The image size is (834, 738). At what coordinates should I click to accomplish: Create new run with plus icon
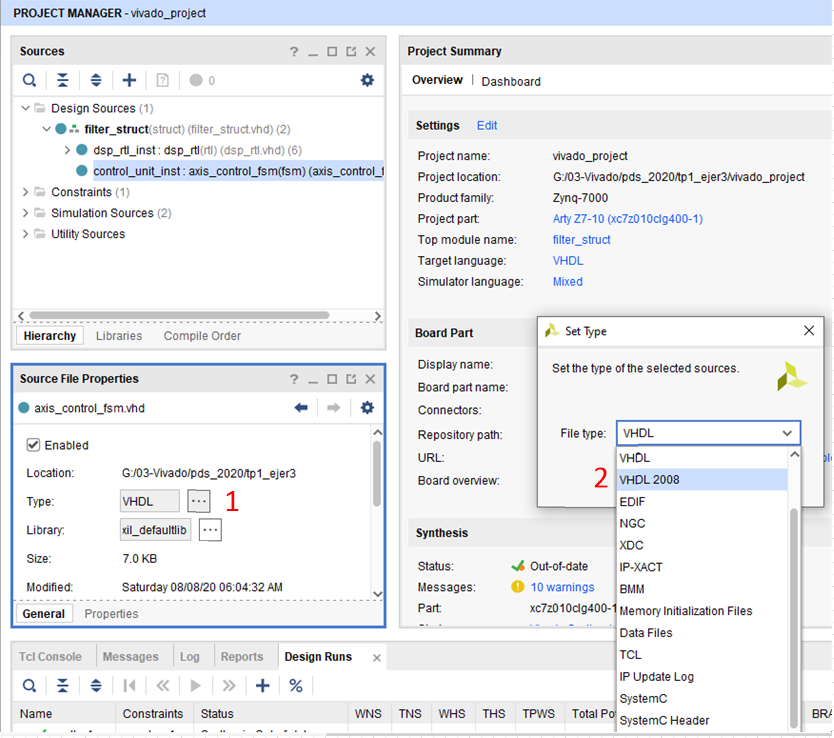(x=262, y=685)
